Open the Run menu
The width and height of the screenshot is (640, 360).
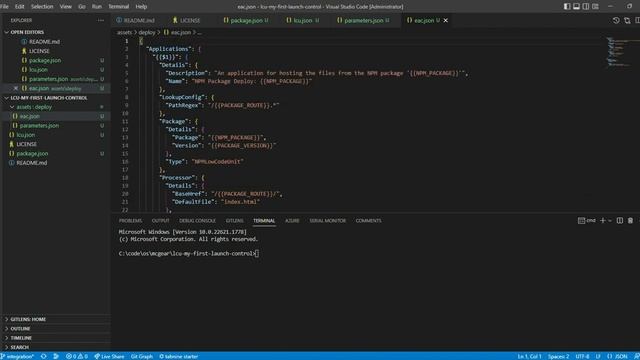tap(96, 7)
